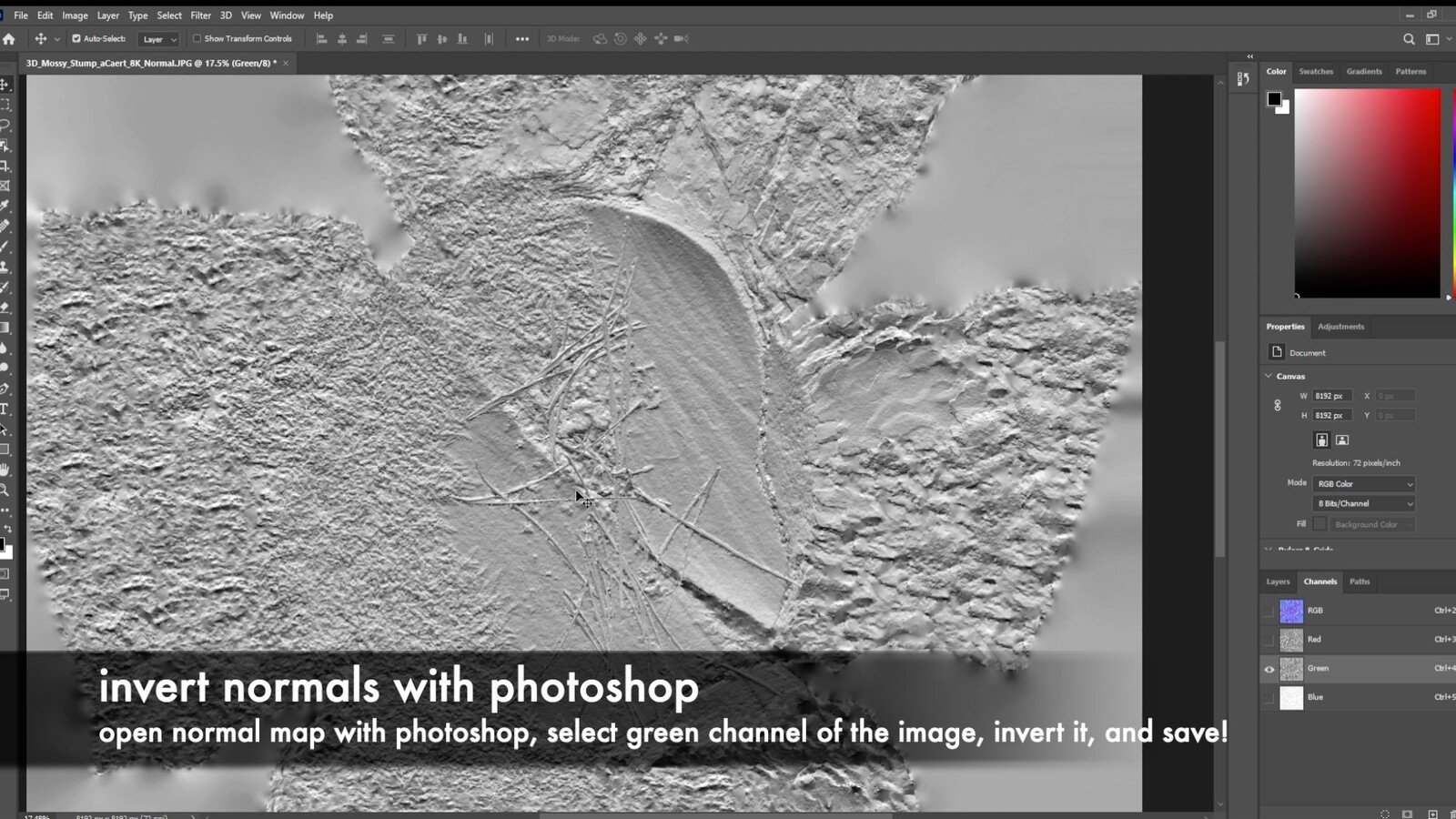Select the Zoom tool
Viewport: 1456px width, 819px height.
pyautogui.click(x=5, y=490)
